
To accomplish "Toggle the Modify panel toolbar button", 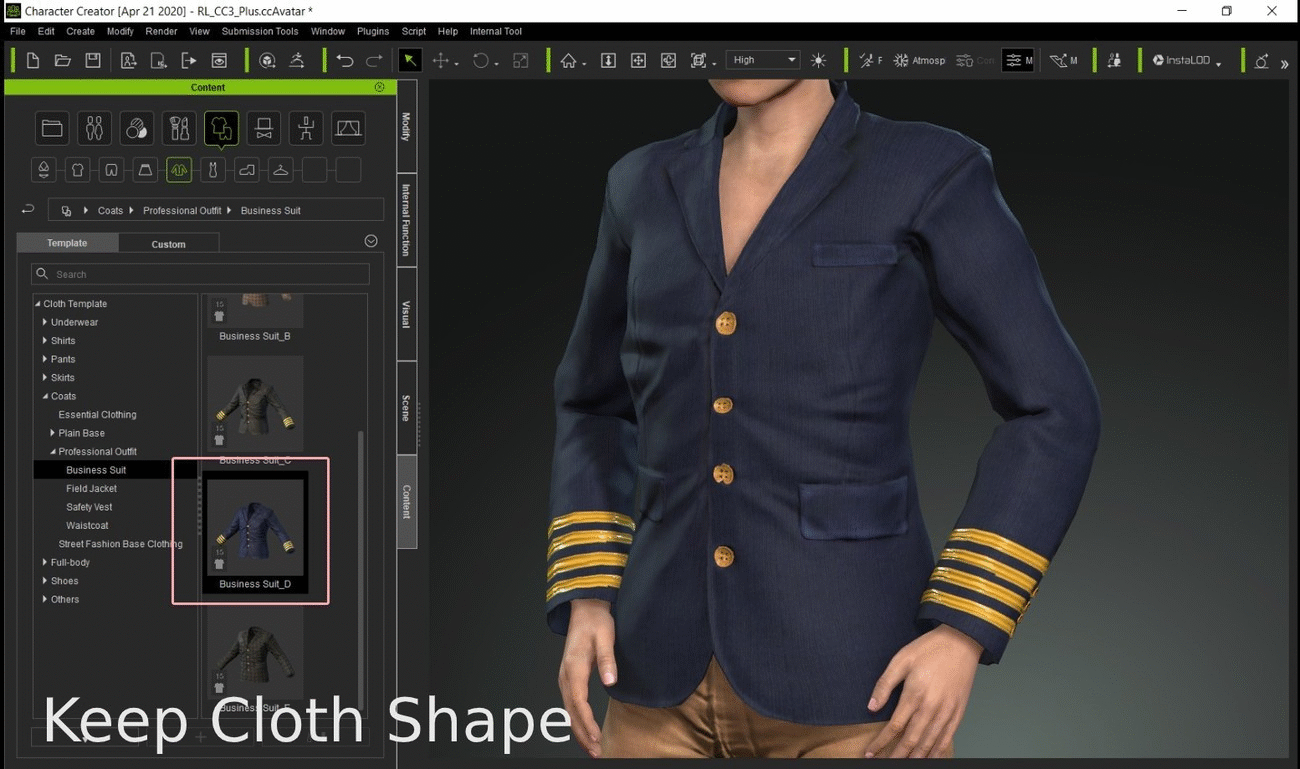I will pos(1018,61).
